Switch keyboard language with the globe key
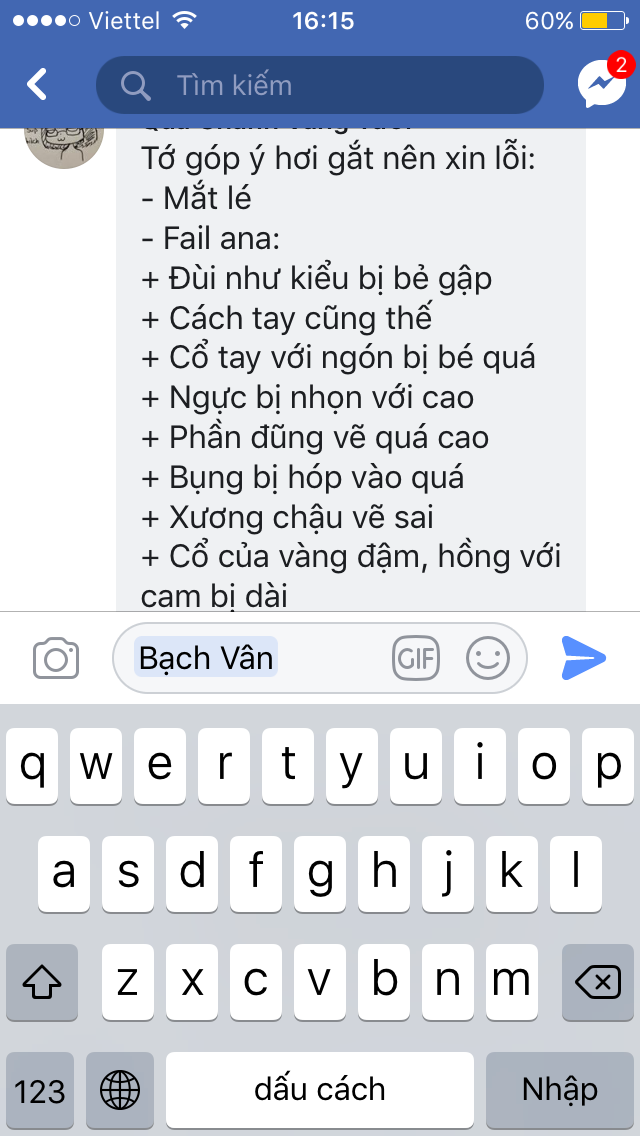The image size is (640, 1136). [120, 1090]
